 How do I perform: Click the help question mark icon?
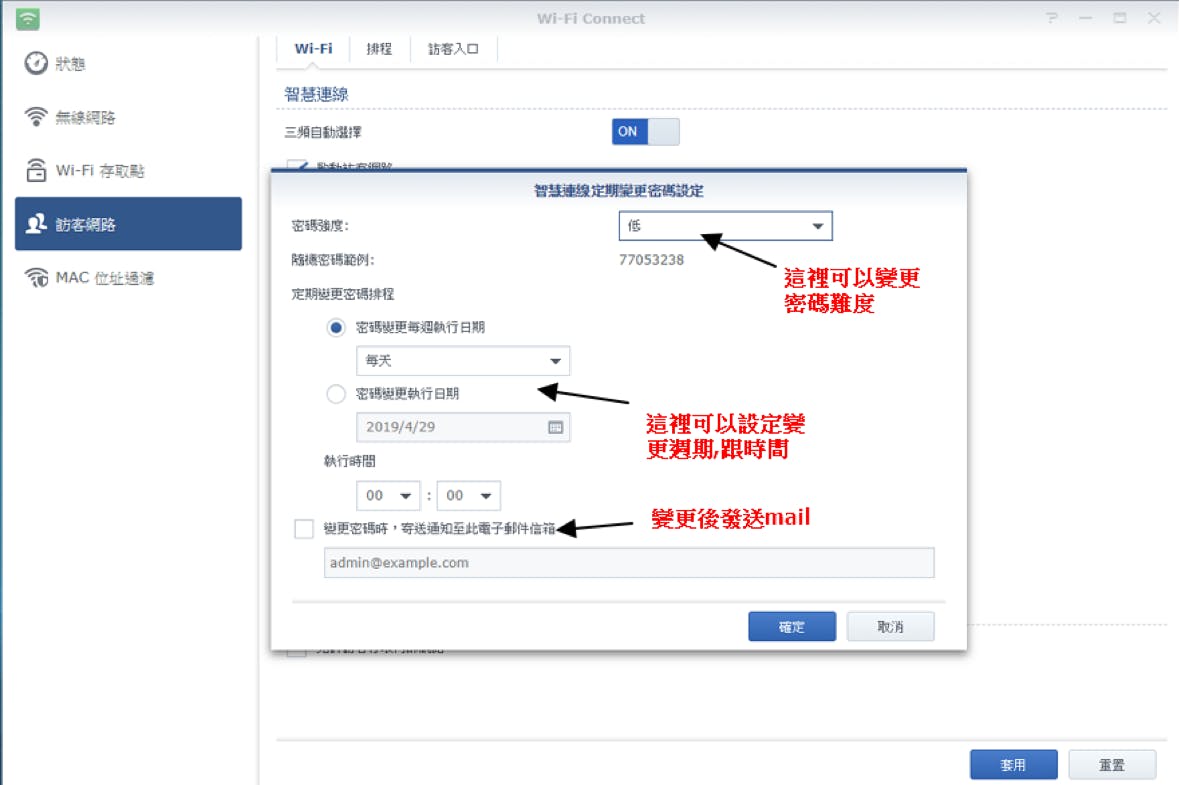(1052, 18)
